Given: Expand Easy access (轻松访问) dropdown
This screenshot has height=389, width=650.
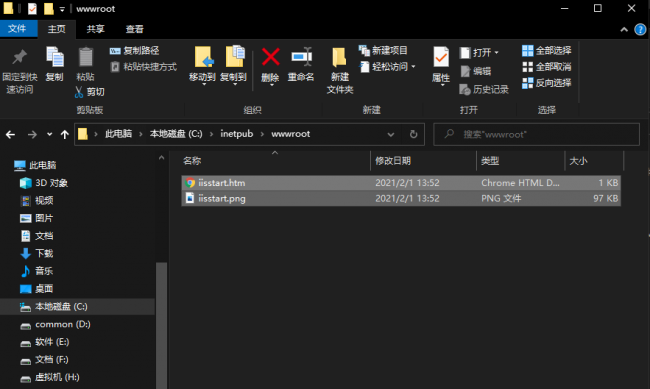Looking at the screenshot, I should [x=387, y=67].
